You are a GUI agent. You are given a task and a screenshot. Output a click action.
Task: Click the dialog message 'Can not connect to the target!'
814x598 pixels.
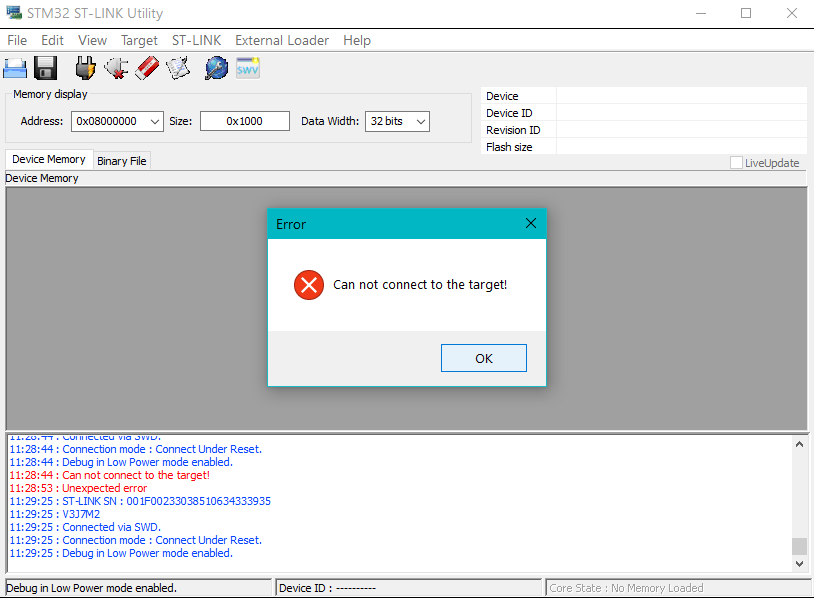[420, 284]
